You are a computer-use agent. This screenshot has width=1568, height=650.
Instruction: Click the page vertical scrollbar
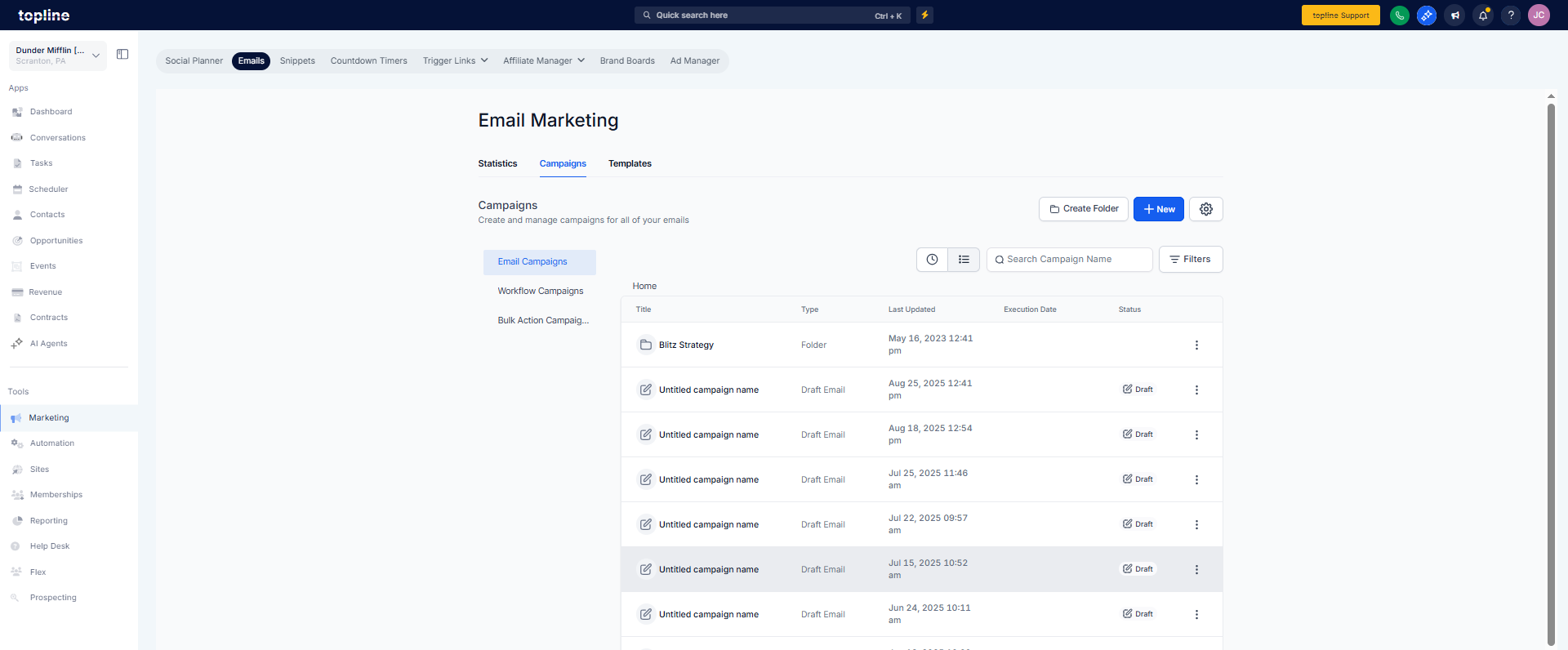1551,367
